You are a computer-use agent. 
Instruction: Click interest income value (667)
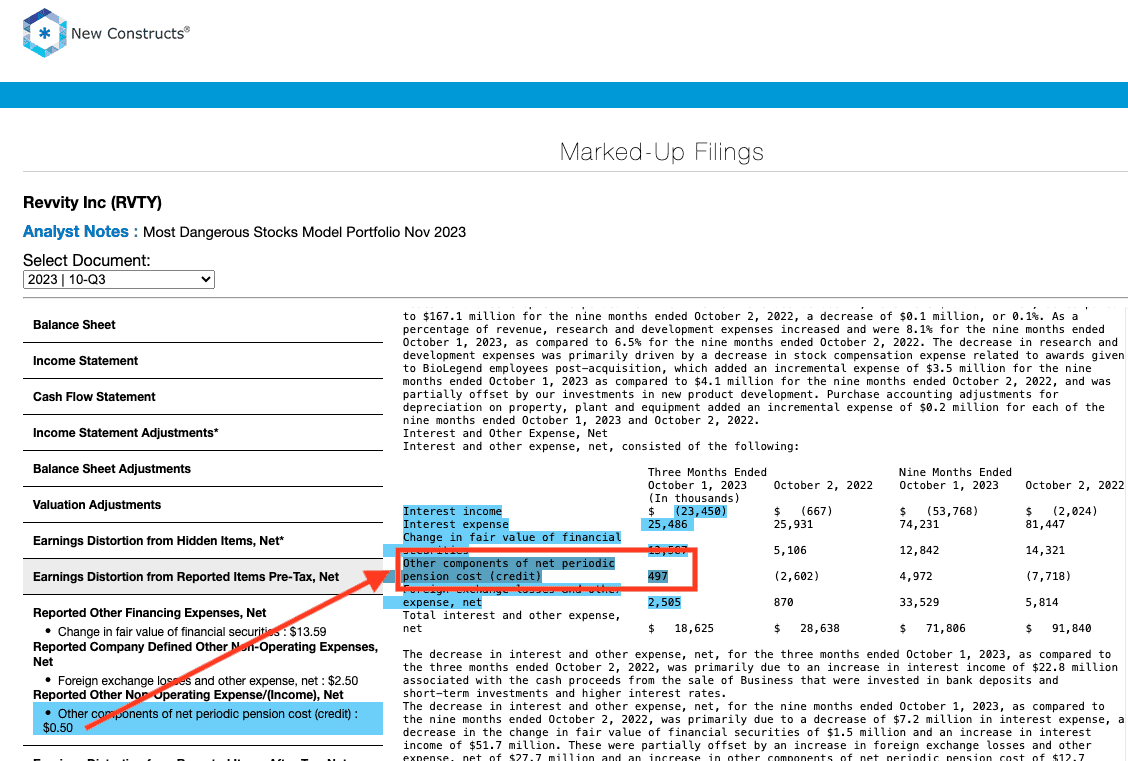pos(817,511)
